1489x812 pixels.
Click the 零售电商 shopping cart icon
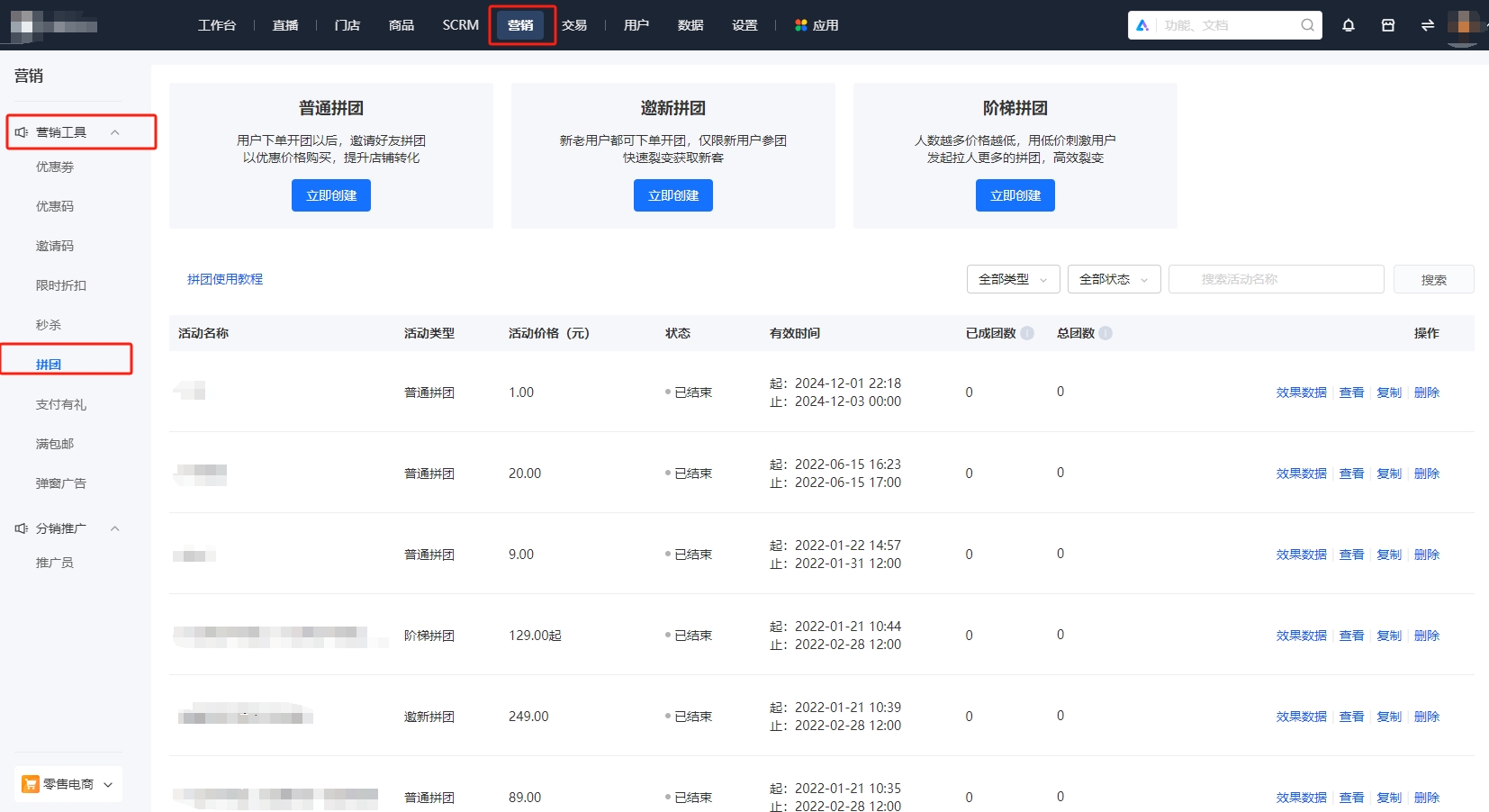[x=30, y=783]
